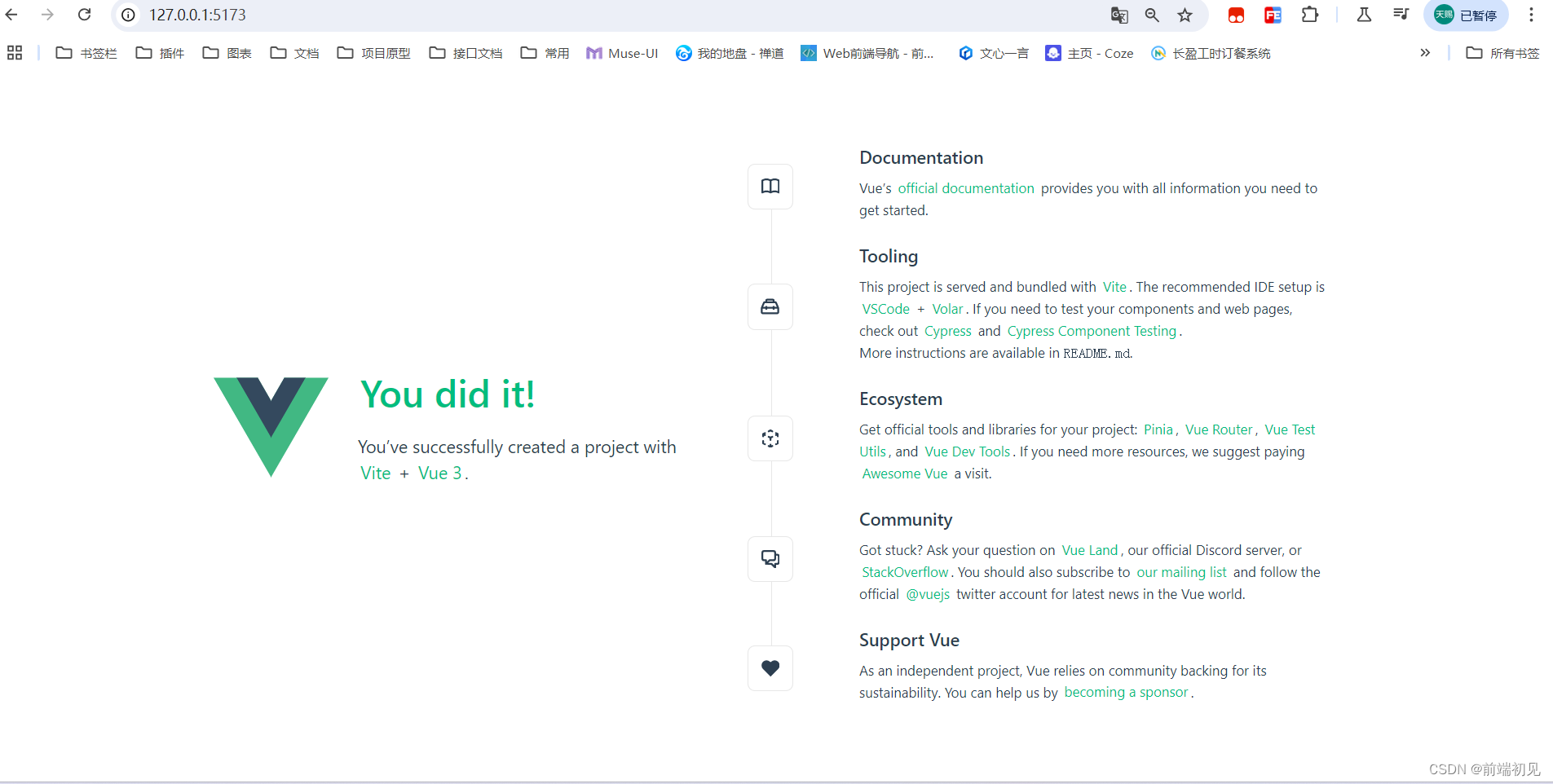Expand hidden bookmarks with double chevron
This screenshot has height=784, width=1553.
point(1425,53)
